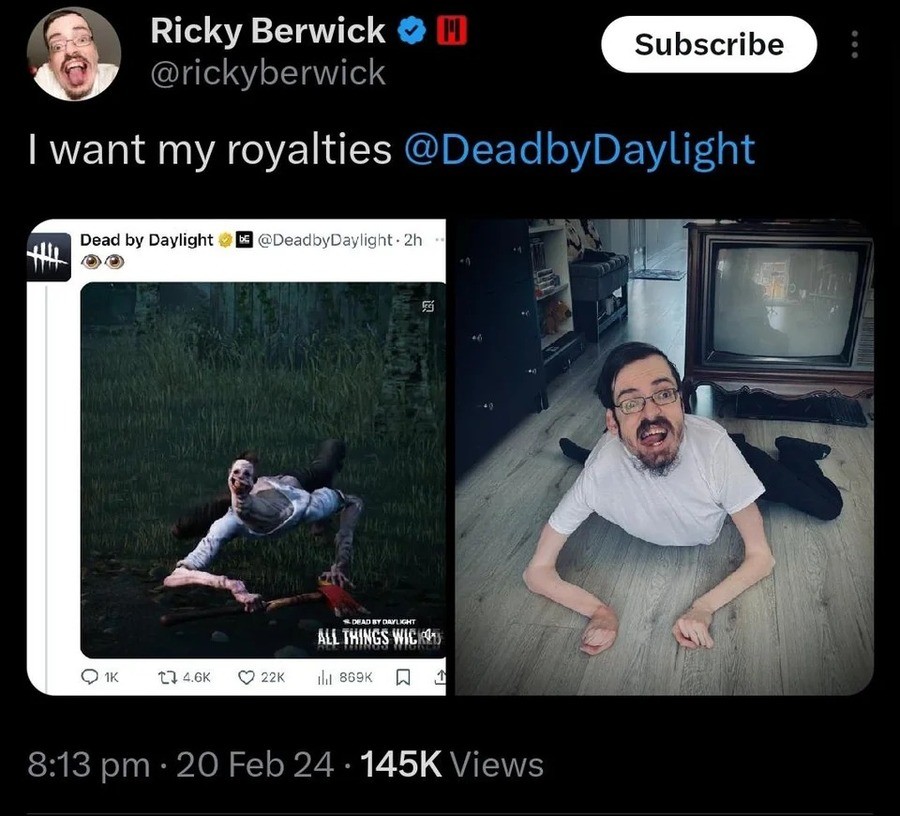
Task: Click the red affiliate badge beside name
Action: 452,30
